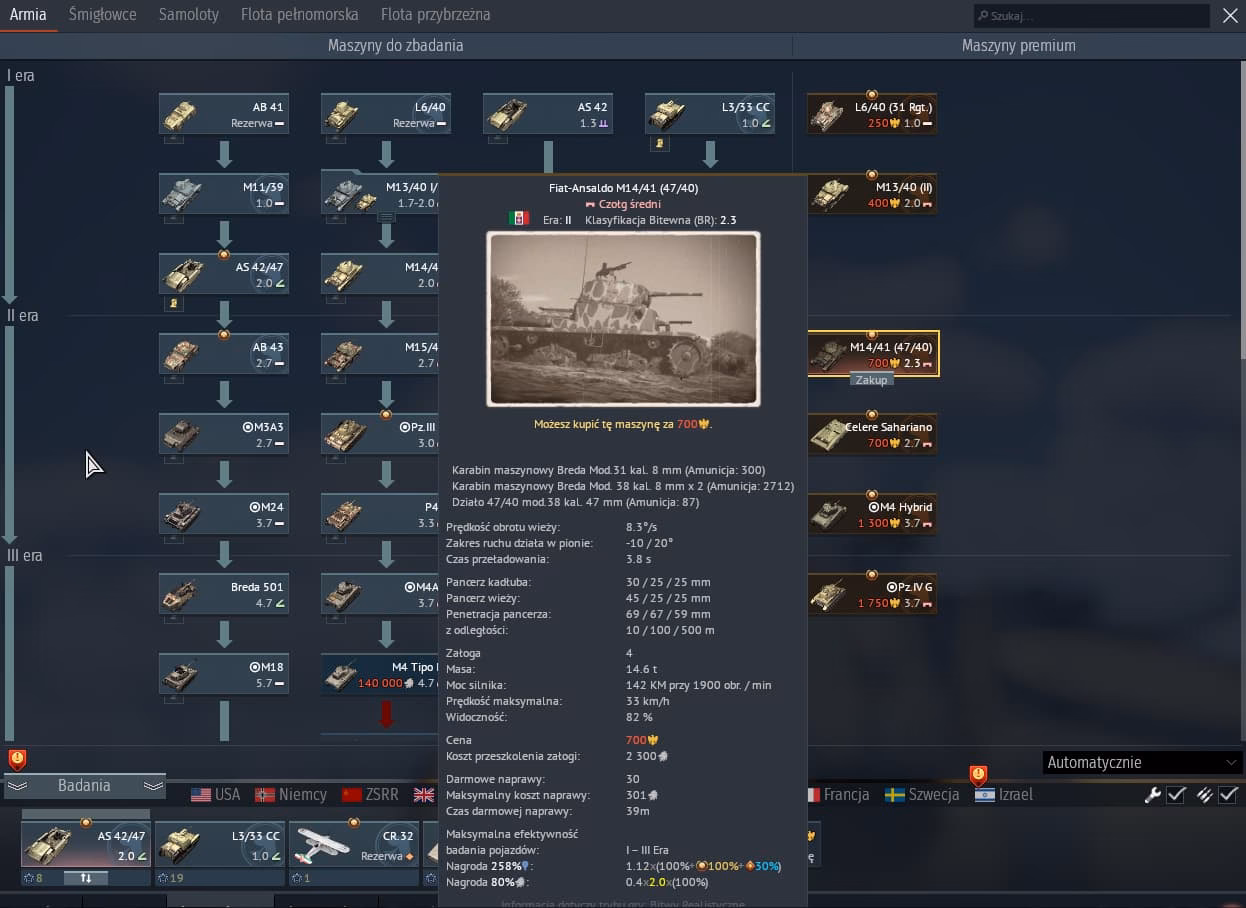The image size is (1246, 908).
Task: Click the yellow crew badge under L3/33 CC
Action: (x=660, y=144)
